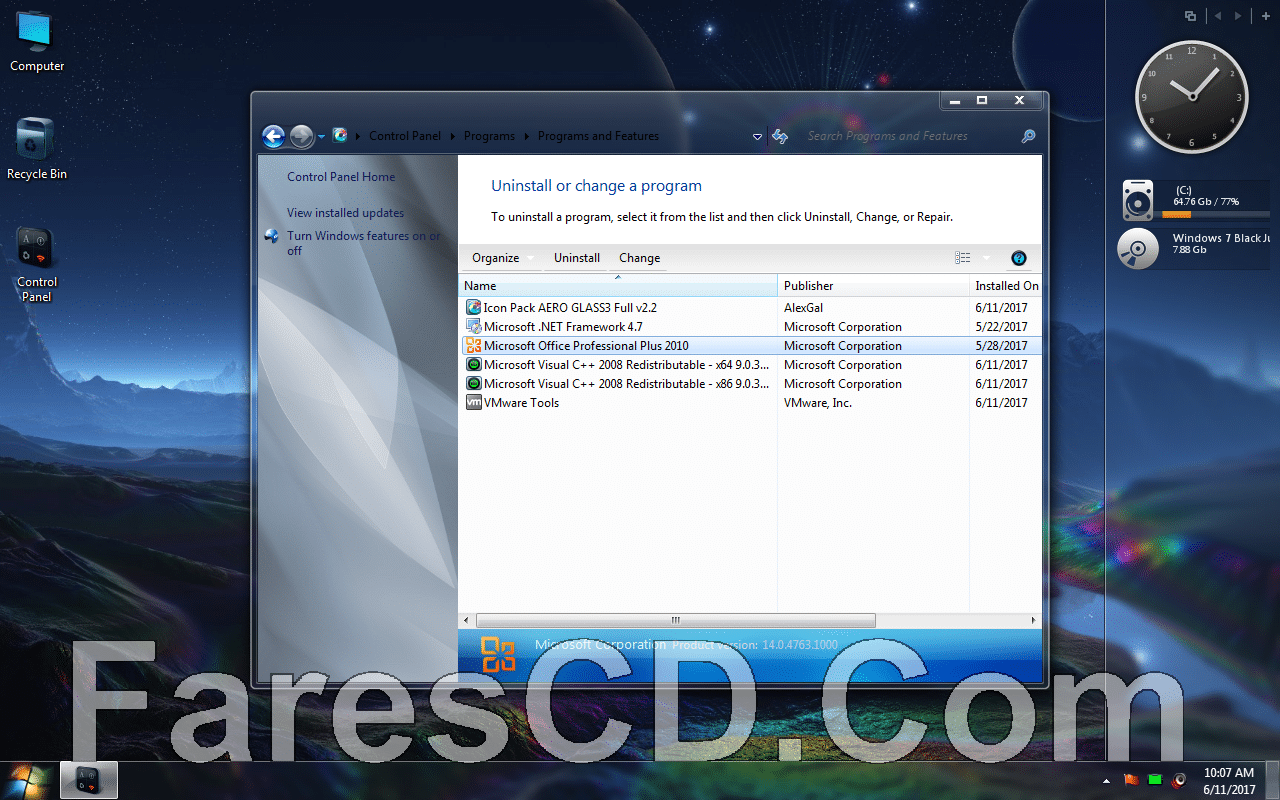Select Icon Pack AERO GLASS3 Full v2.2

(570, 308)
